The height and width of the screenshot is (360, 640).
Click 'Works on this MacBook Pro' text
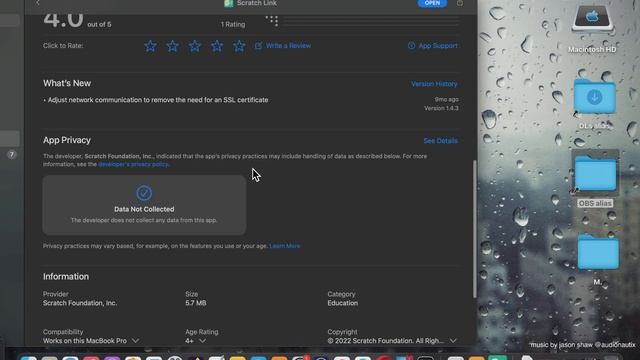[x=84, y=340]
